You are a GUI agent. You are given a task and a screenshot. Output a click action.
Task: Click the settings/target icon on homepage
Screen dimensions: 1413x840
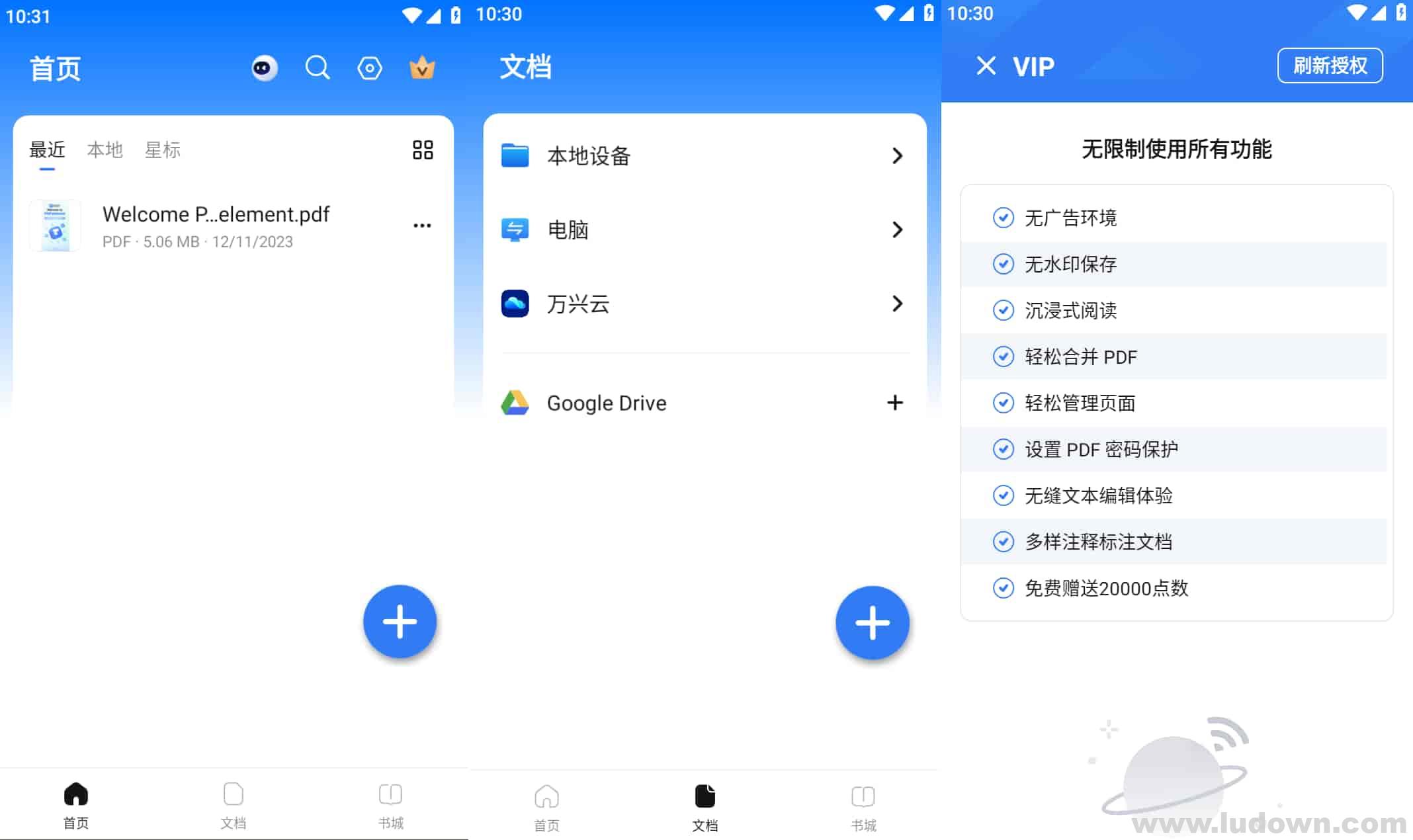370,68
